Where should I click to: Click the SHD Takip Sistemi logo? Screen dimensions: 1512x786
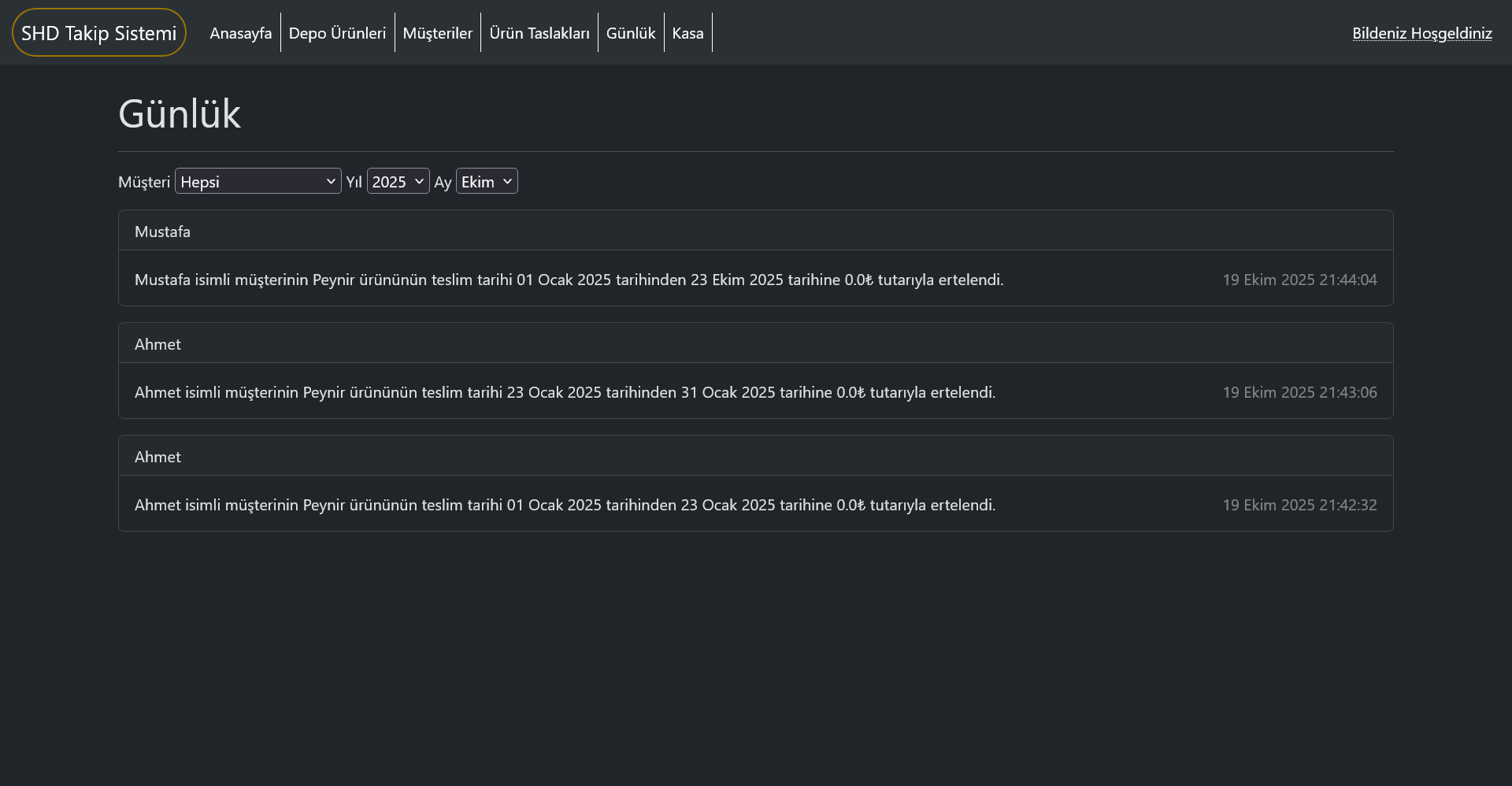pos(99,33)
